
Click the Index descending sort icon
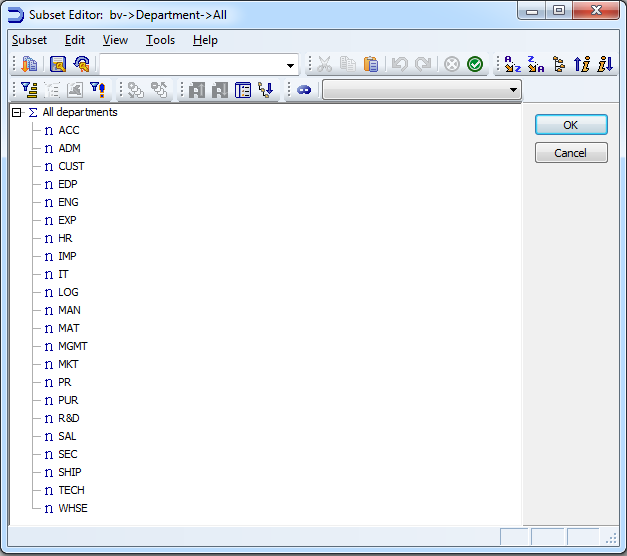[605, 64]
